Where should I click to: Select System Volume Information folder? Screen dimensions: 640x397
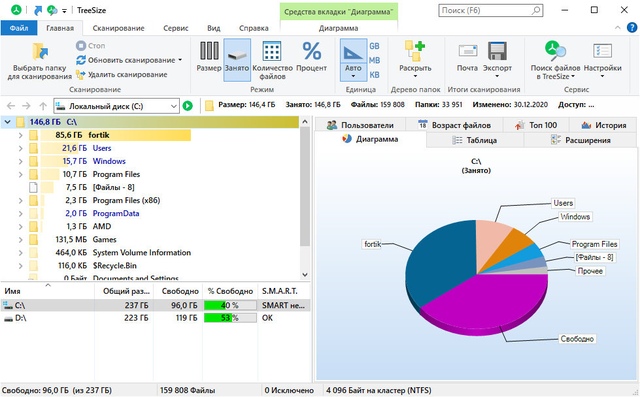point(142,253)
